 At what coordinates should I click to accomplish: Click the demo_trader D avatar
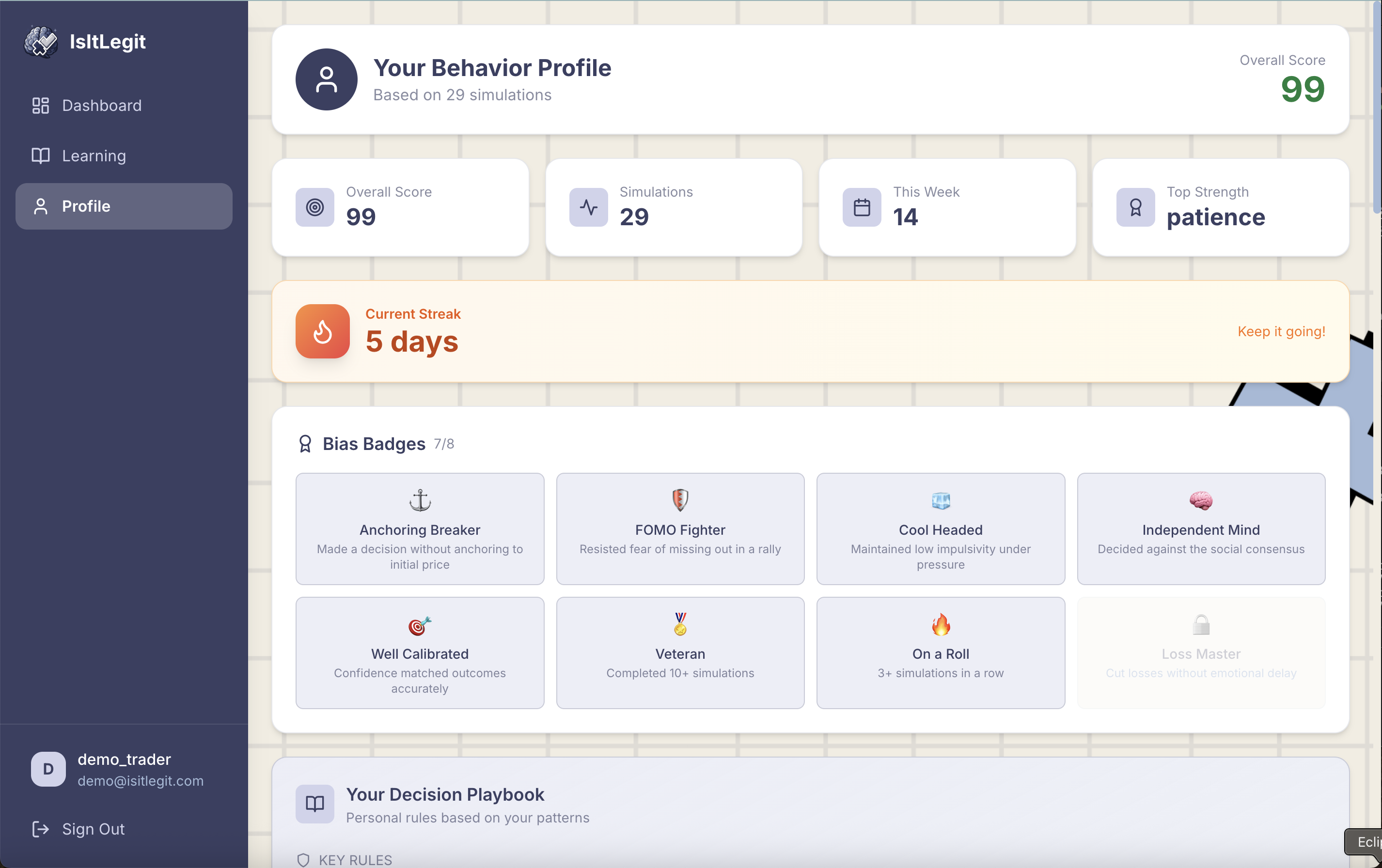(48, 769)
